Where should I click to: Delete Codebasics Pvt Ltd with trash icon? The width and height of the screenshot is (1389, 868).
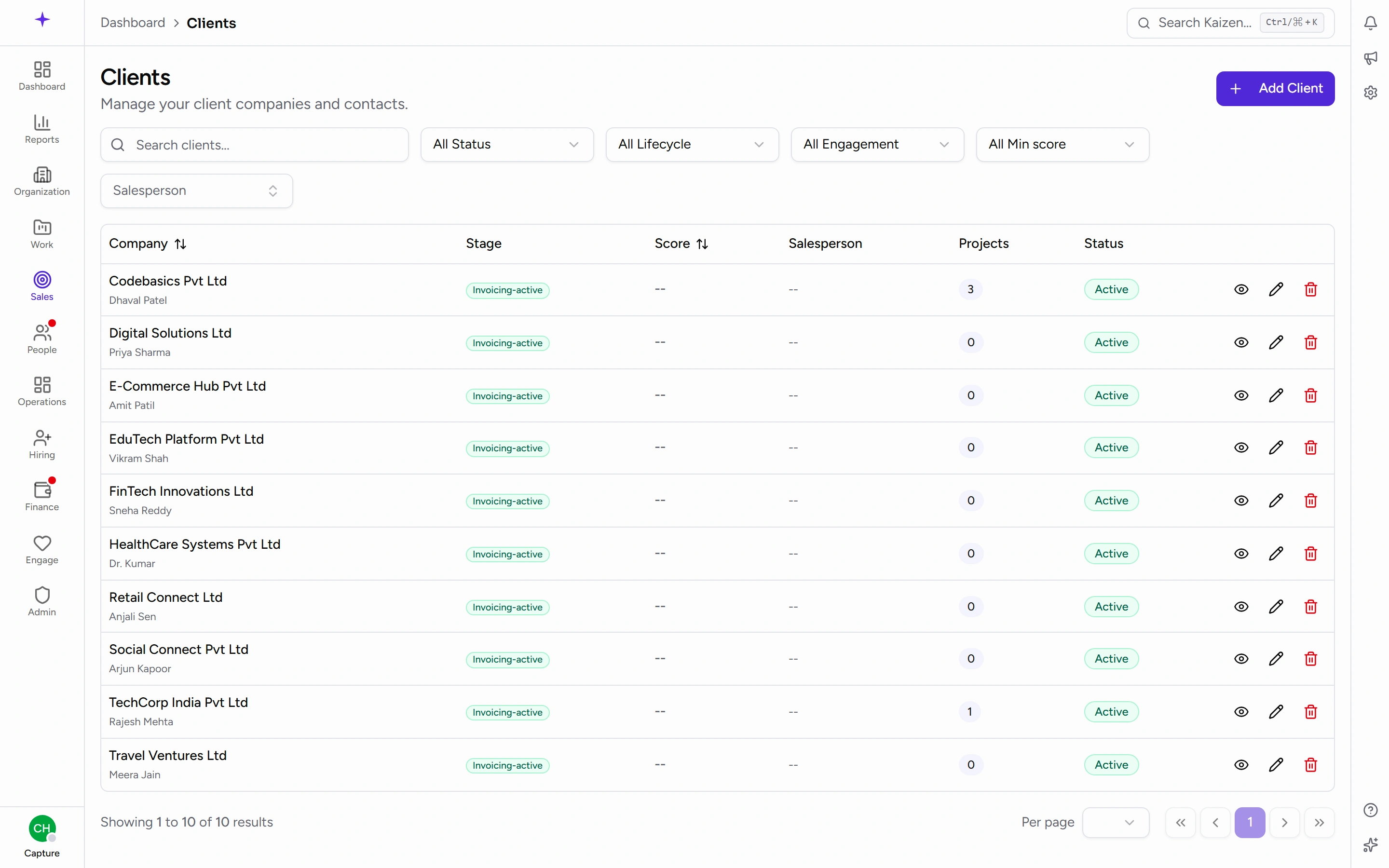click(x=1310, y=289)
